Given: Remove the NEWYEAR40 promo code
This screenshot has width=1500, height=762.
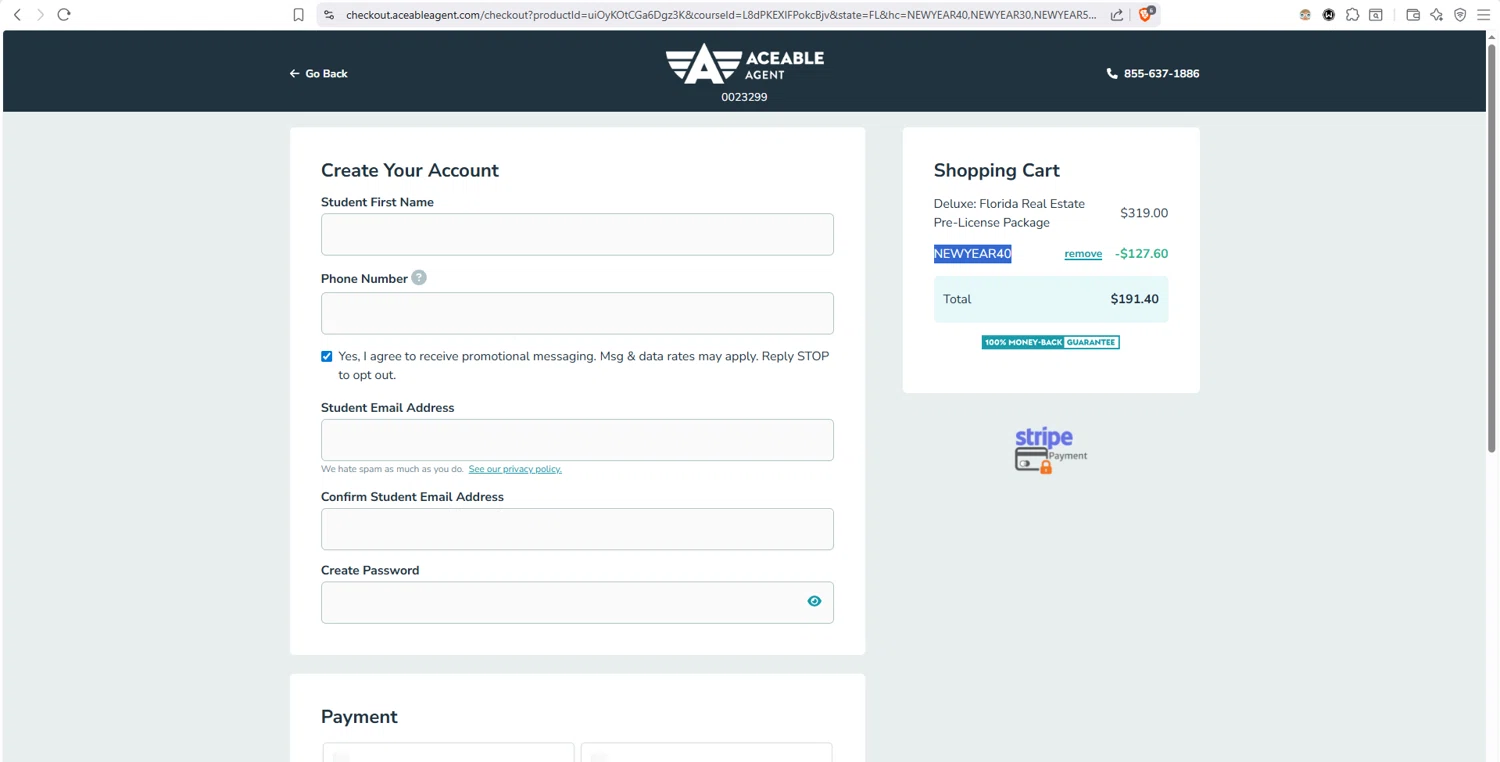Looking at the screenshot, I should (x=1083, y=254).
